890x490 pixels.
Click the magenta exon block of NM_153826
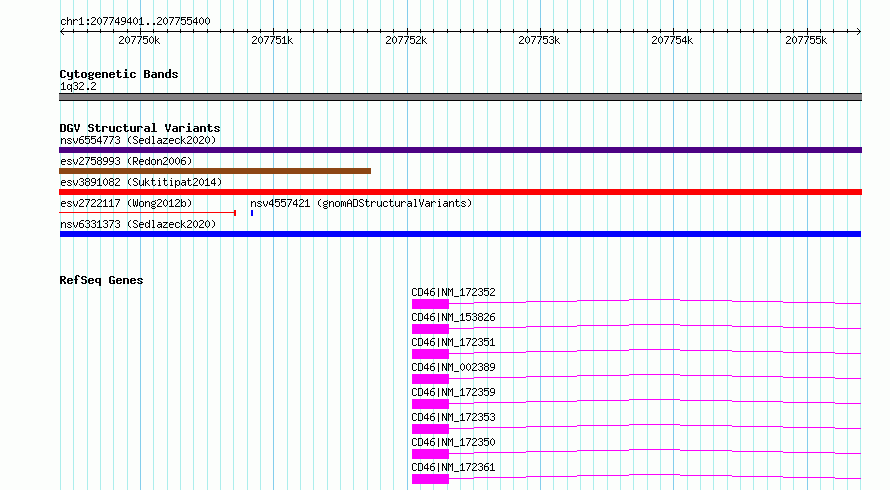[430, 329]
